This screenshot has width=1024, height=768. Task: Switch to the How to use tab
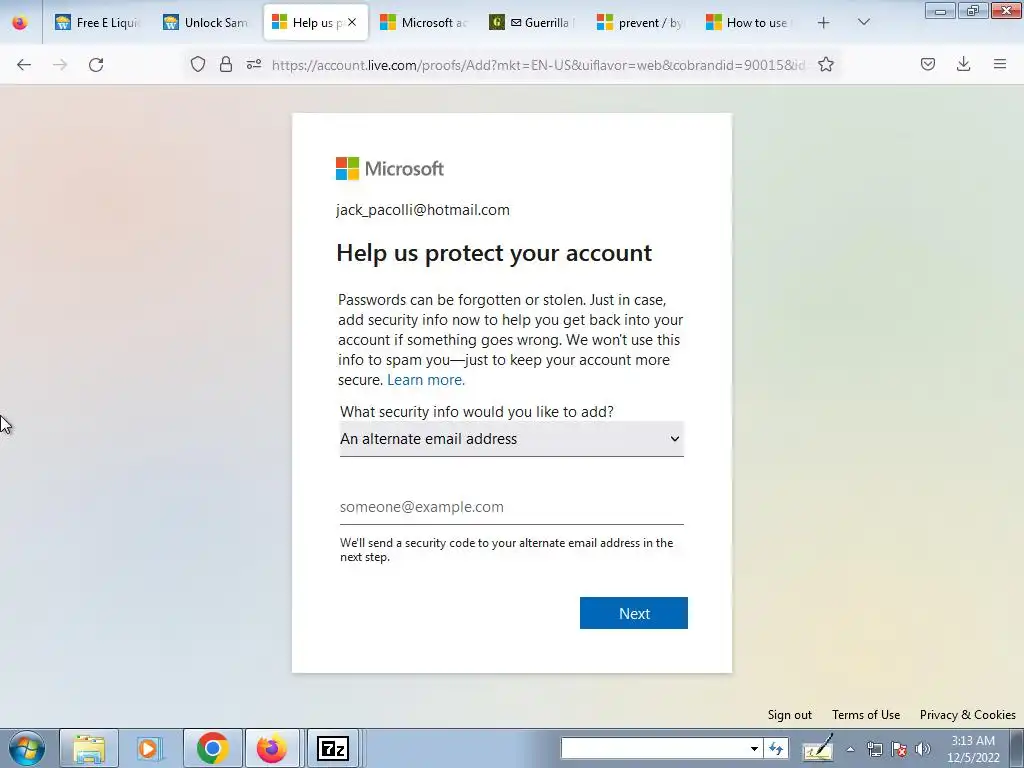tap(748, 23)
